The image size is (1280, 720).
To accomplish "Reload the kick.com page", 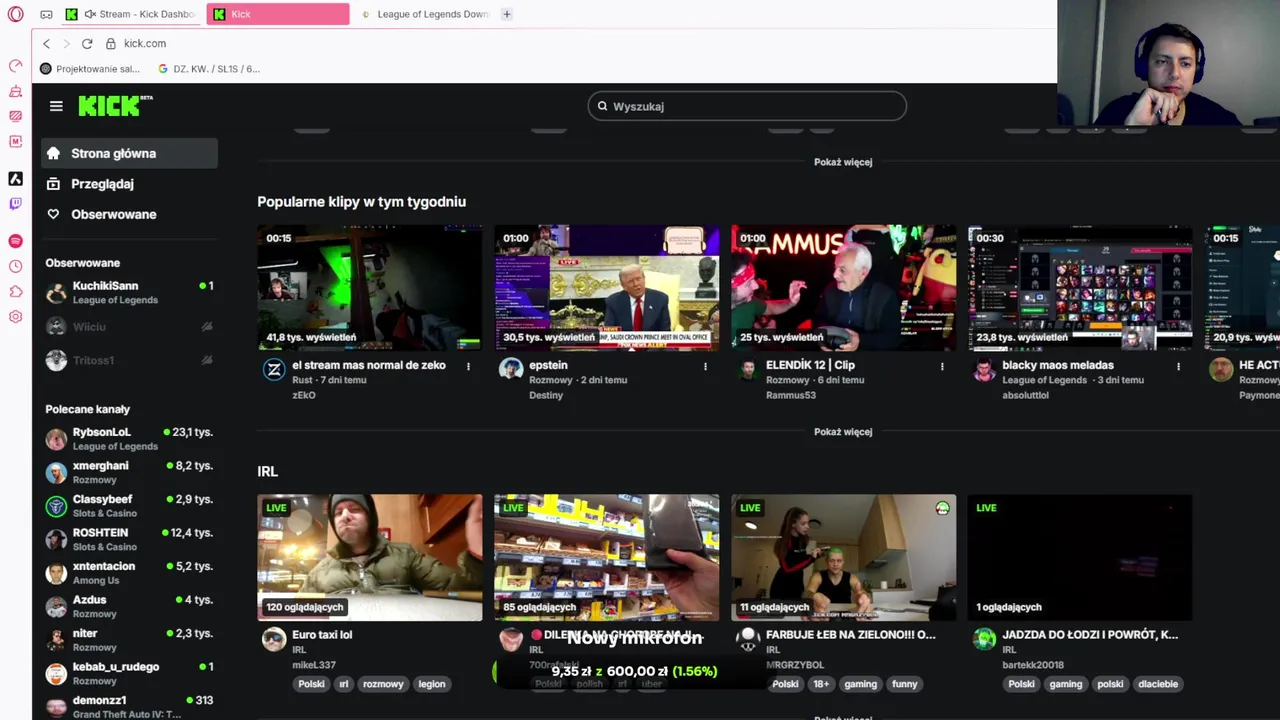I will coord(87,44).
